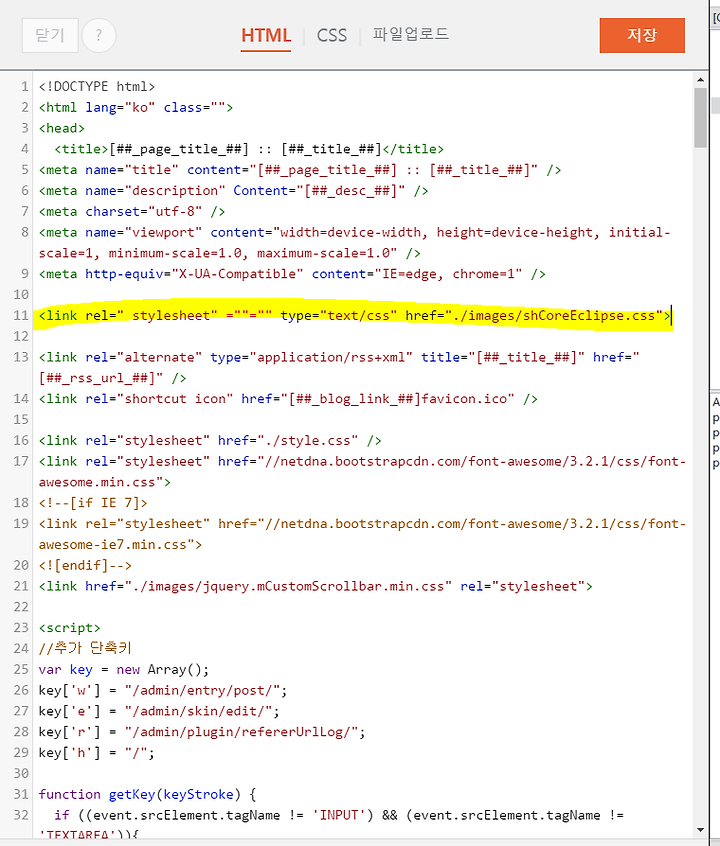720x846 pixels.
Task: Click highlighted shCoreEclipse.css link line
Action: 355,316
